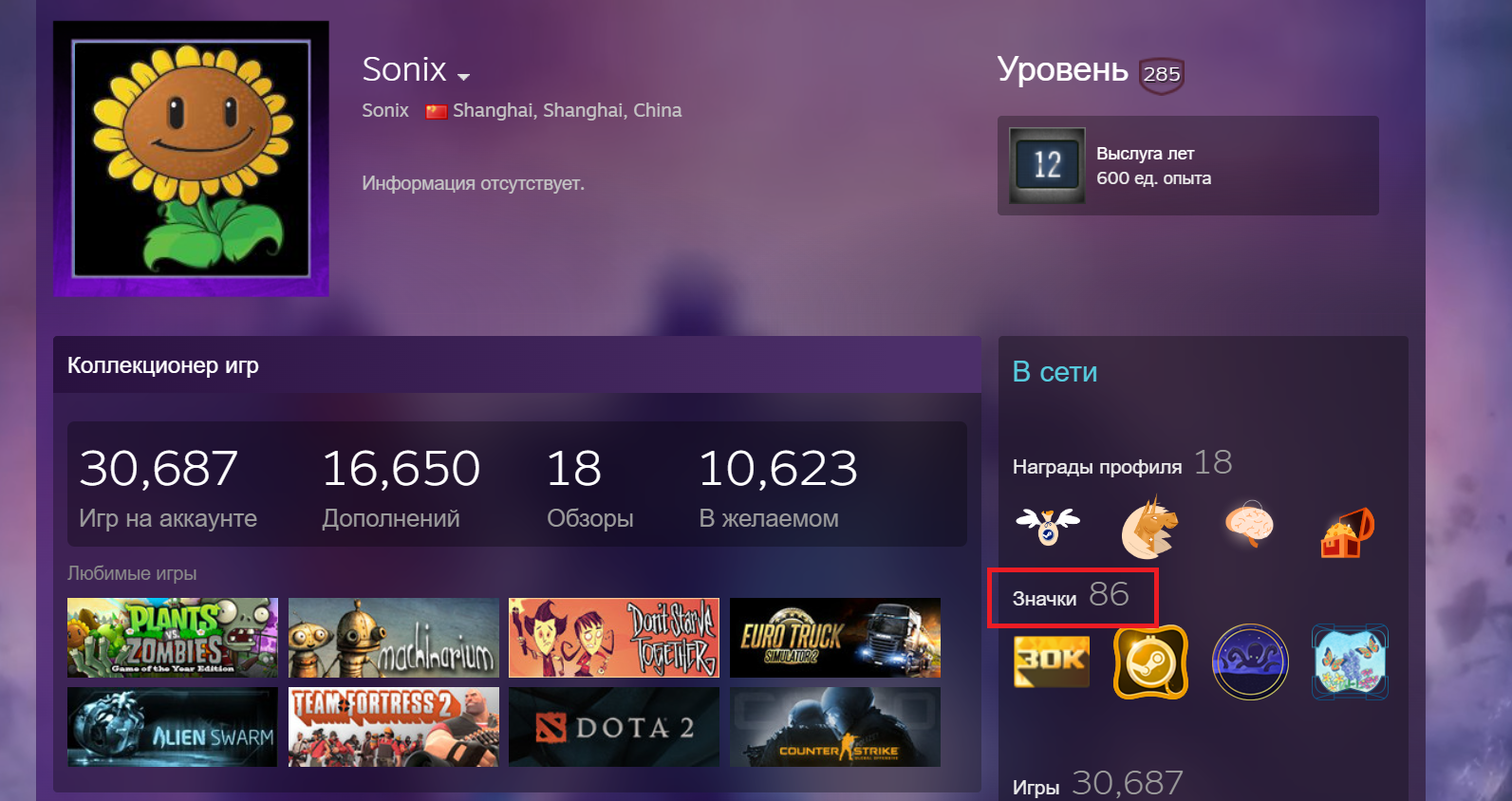Click the level 285 badge icon
Image resolution: width=1512 pixels, height=801 pixels.
[1162, 74]
